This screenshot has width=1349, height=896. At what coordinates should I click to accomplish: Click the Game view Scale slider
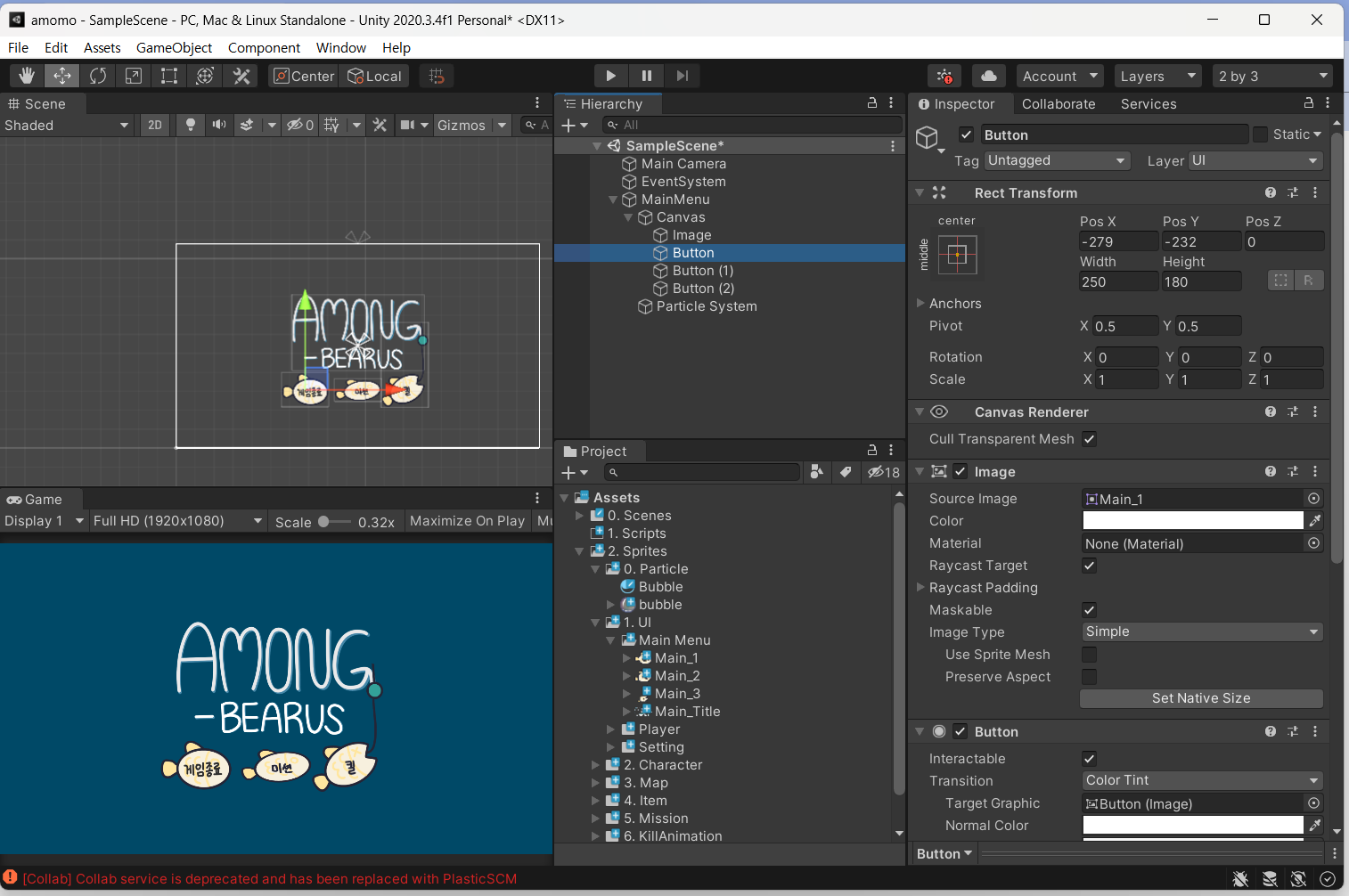coord(334,522)
